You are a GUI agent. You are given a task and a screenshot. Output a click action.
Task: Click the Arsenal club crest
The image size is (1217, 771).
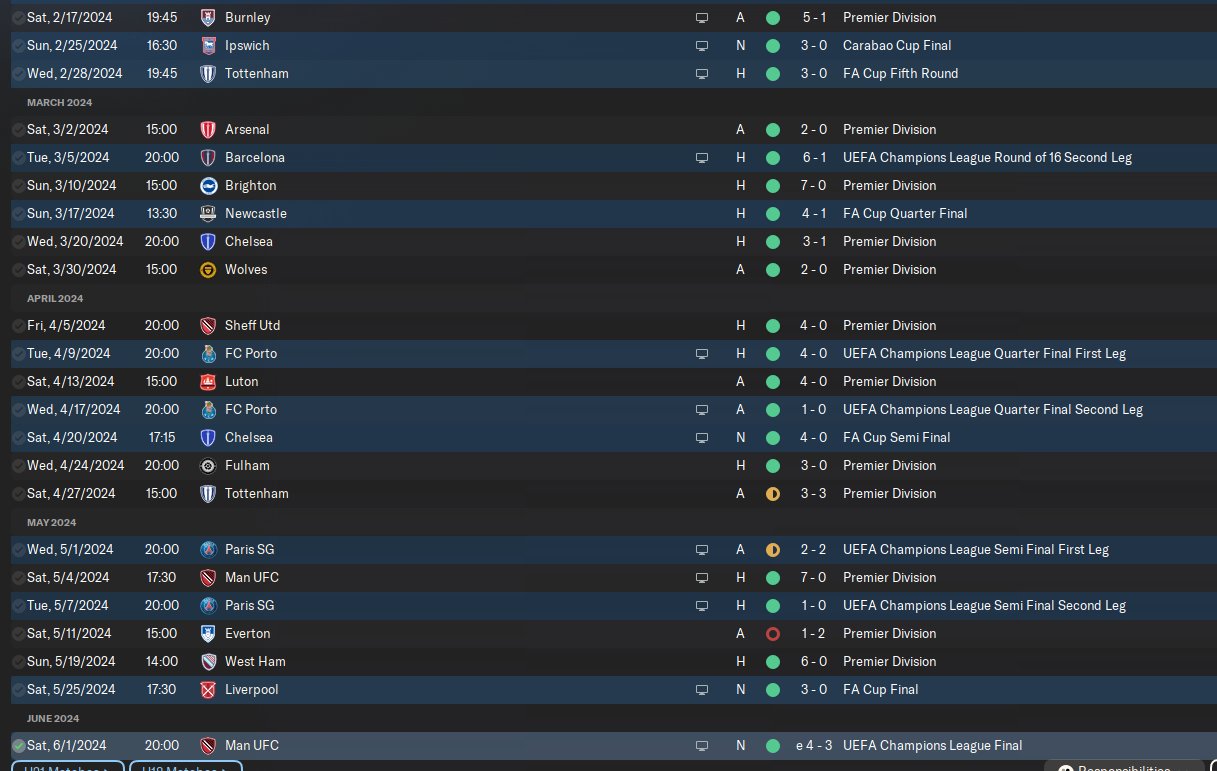point(208,129)
